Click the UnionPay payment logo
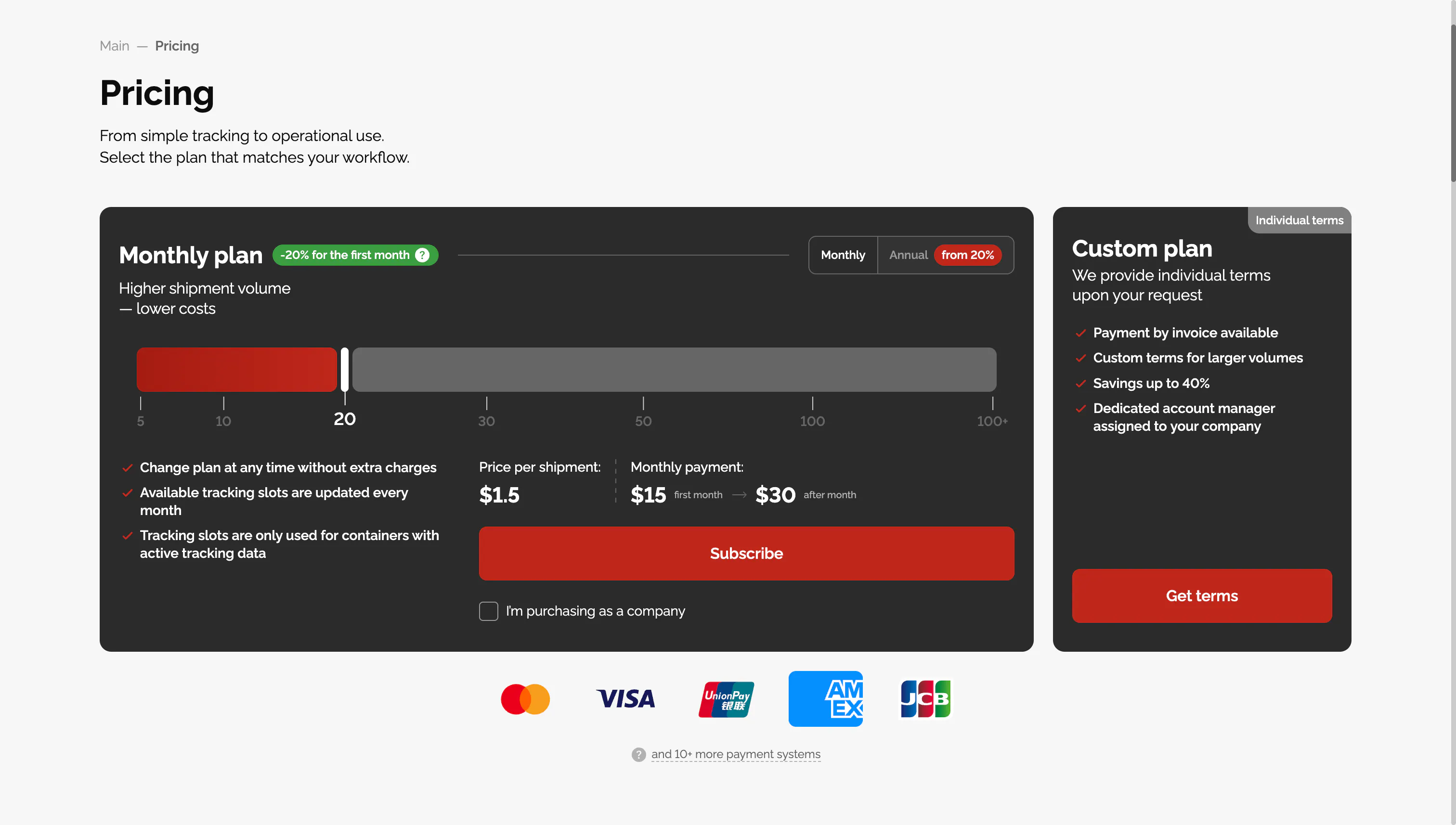1456x825 pixels. pyautogui.click(x=726, y=699)
